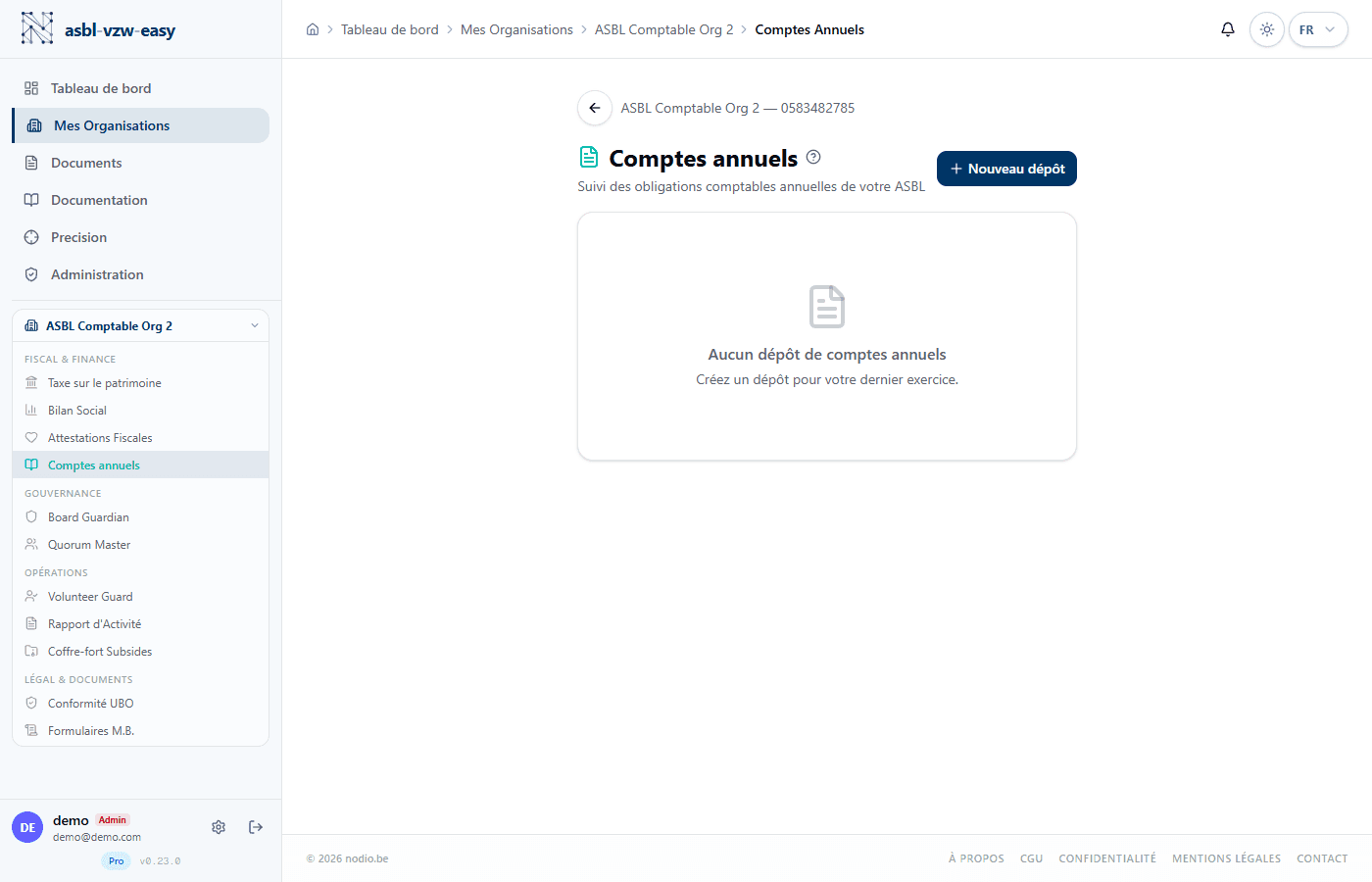Click the Nouveau dépôt button

(x=1006, y=169)
